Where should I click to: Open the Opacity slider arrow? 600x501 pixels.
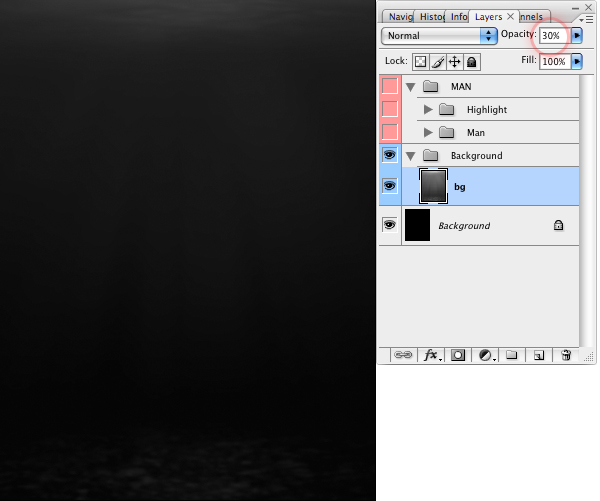pos(577,36)
